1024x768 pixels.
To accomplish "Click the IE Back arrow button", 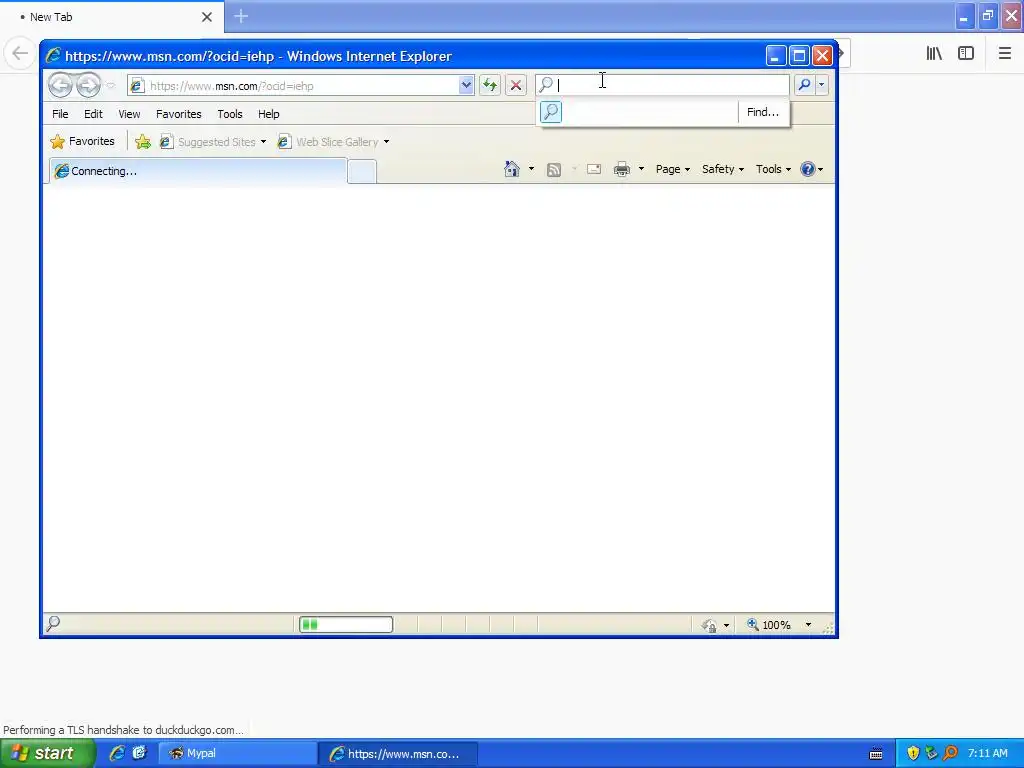I will [x=61, y=86].
